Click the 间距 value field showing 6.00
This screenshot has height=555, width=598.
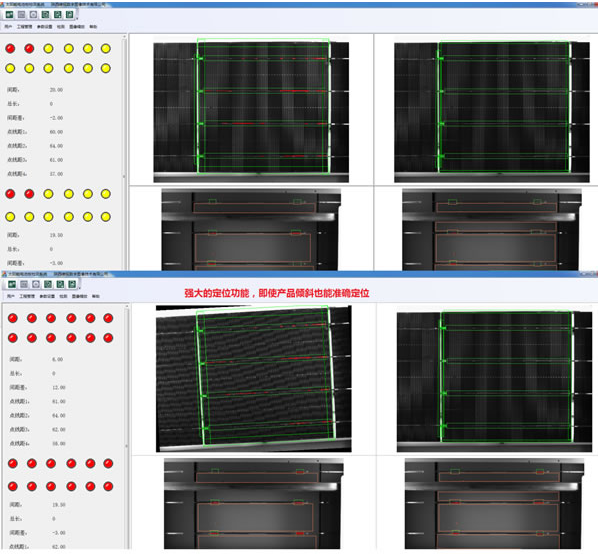[x=58, y=359]
